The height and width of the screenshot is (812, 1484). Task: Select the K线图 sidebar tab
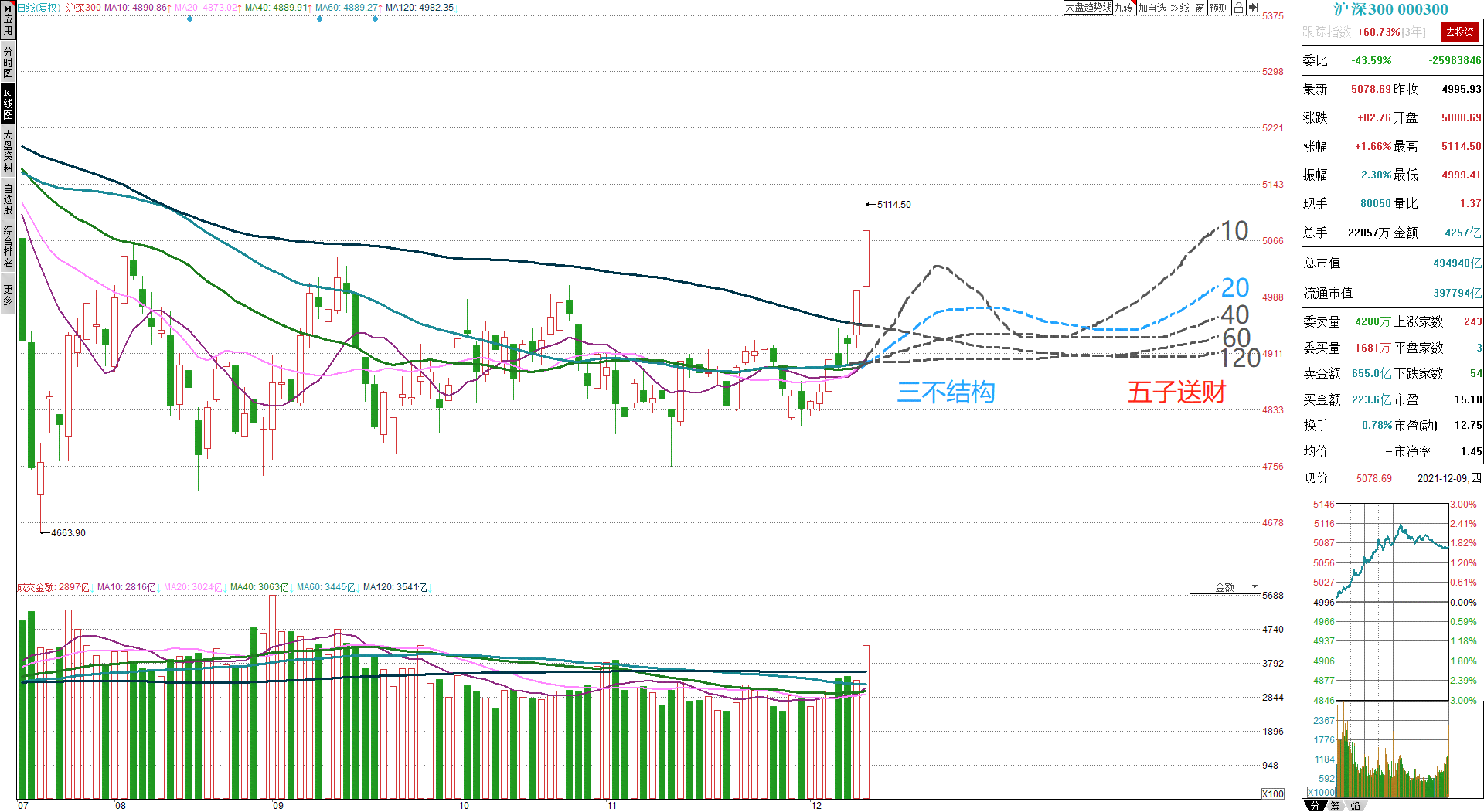8,104
